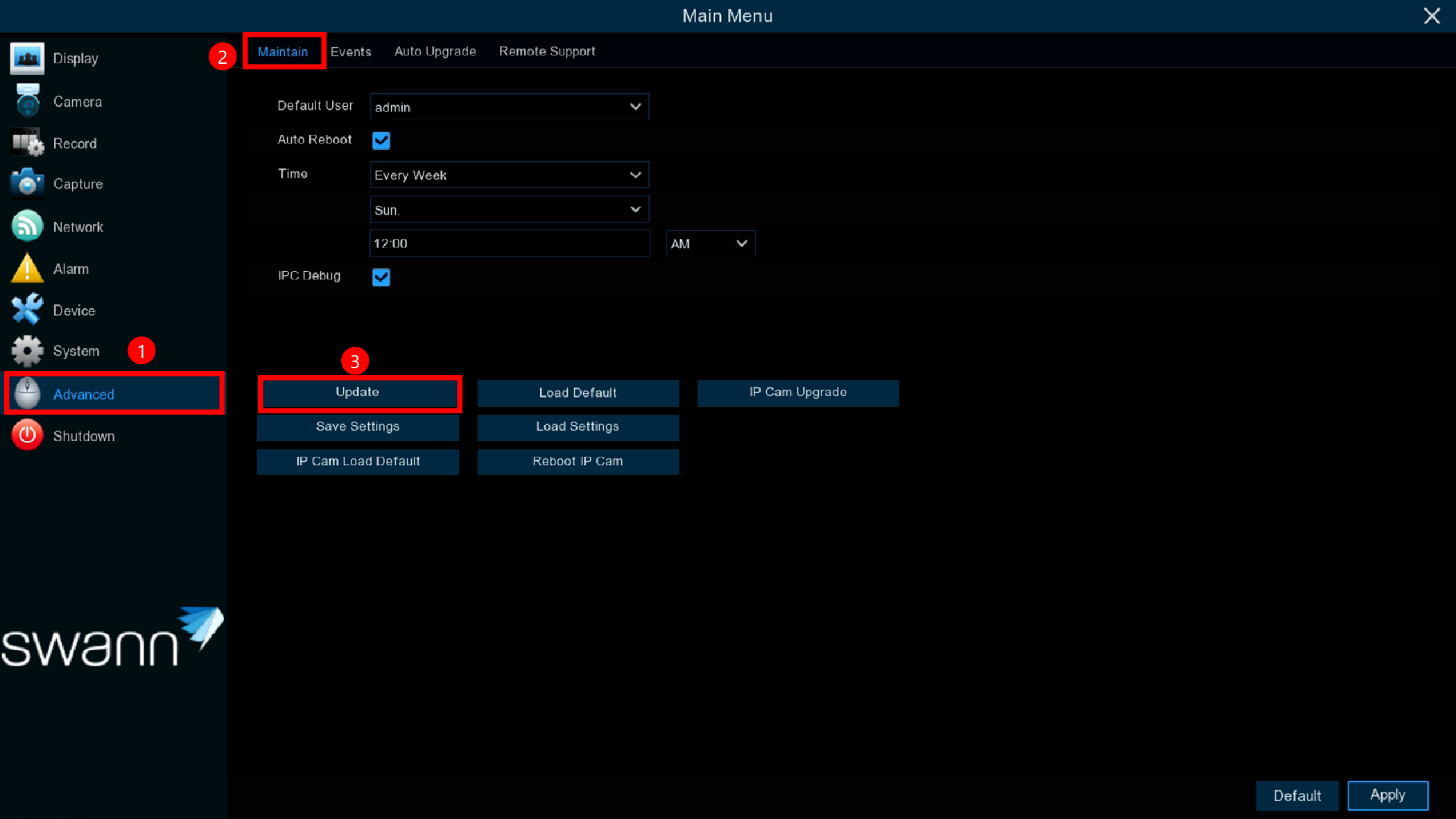The width and height of the screenshot is (1456, 819).
Task: Open the Record menu section
Action: point(75,144)
